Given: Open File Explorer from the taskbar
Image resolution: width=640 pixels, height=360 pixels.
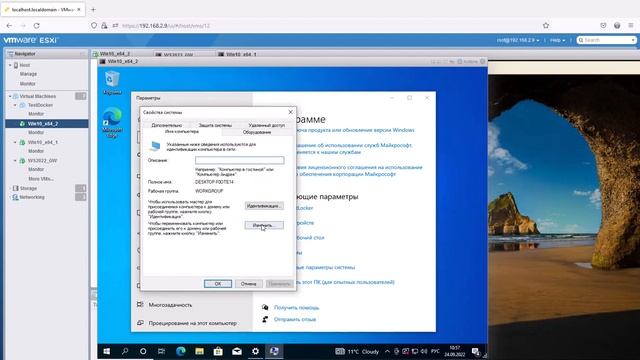Looking at the screenshot, I should (x=199, y=351).
